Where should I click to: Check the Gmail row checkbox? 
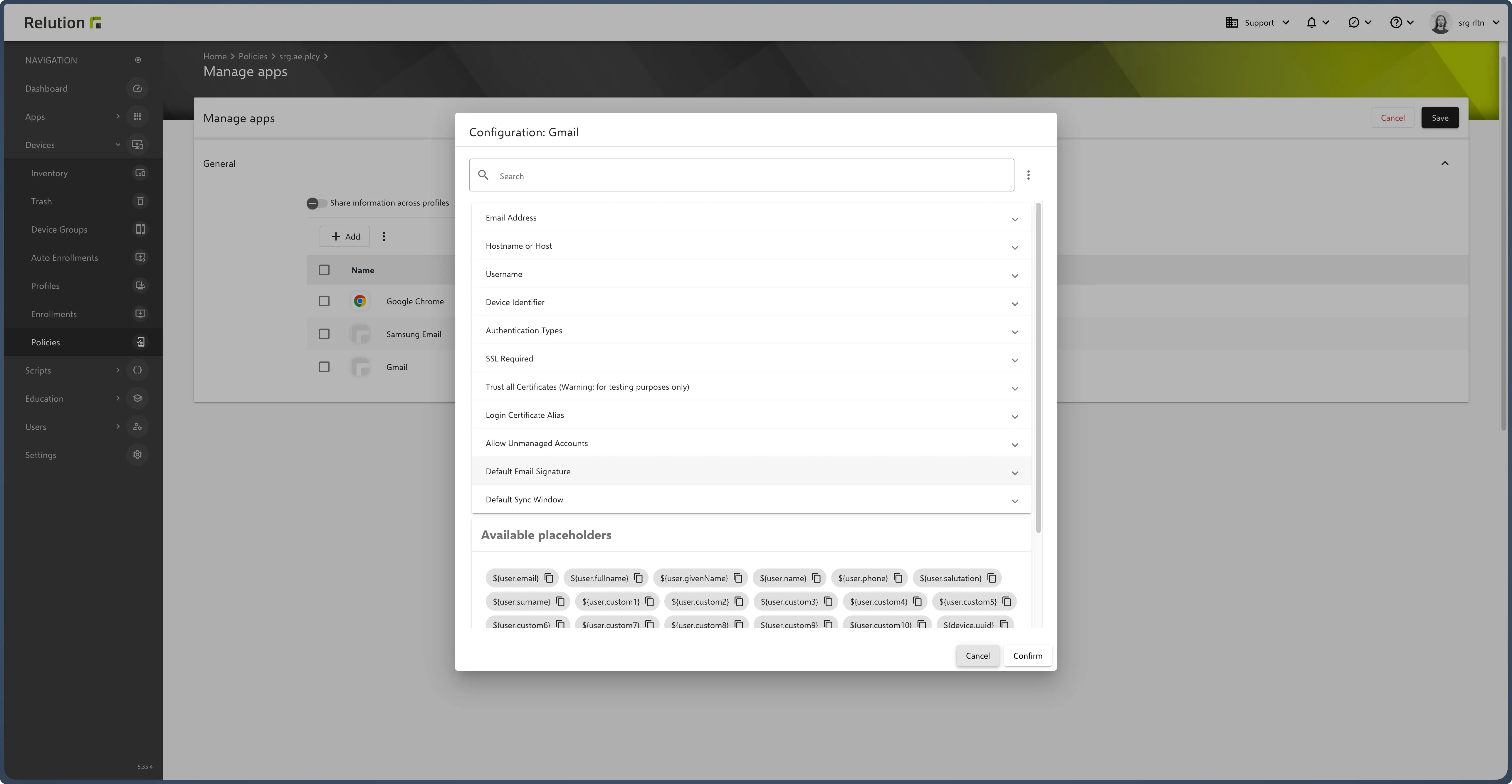coord(324,367)
